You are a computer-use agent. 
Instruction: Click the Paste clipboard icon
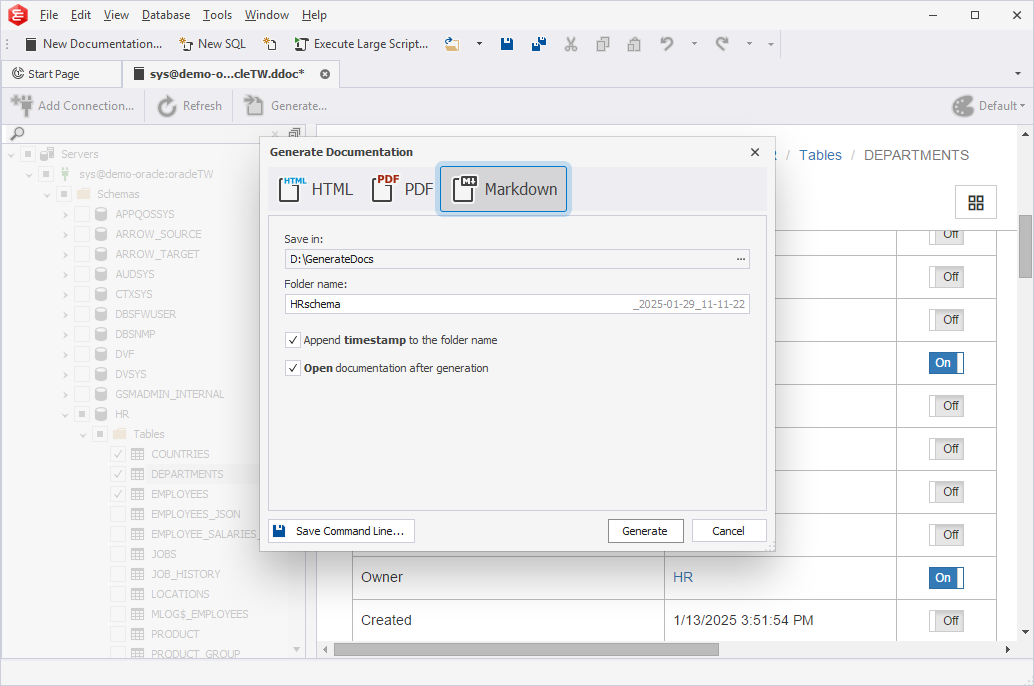click(634, 44)
